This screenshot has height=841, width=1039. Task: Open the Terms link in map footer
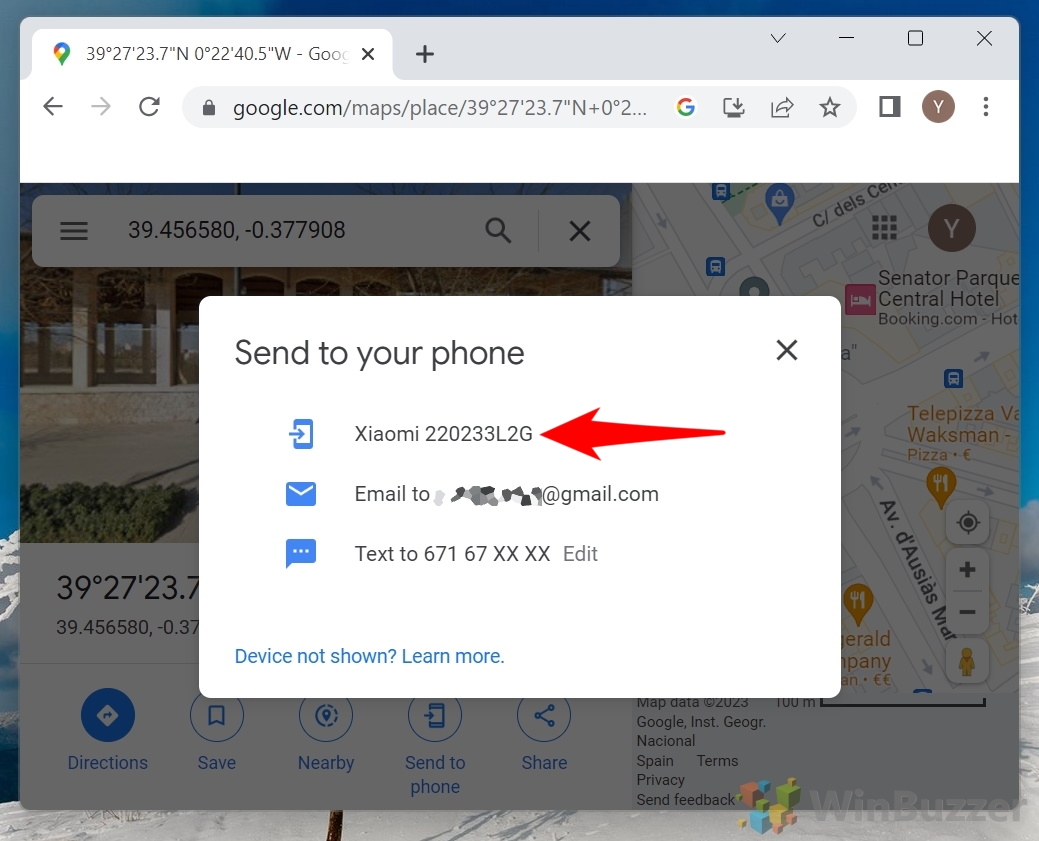tap(717, 761)
